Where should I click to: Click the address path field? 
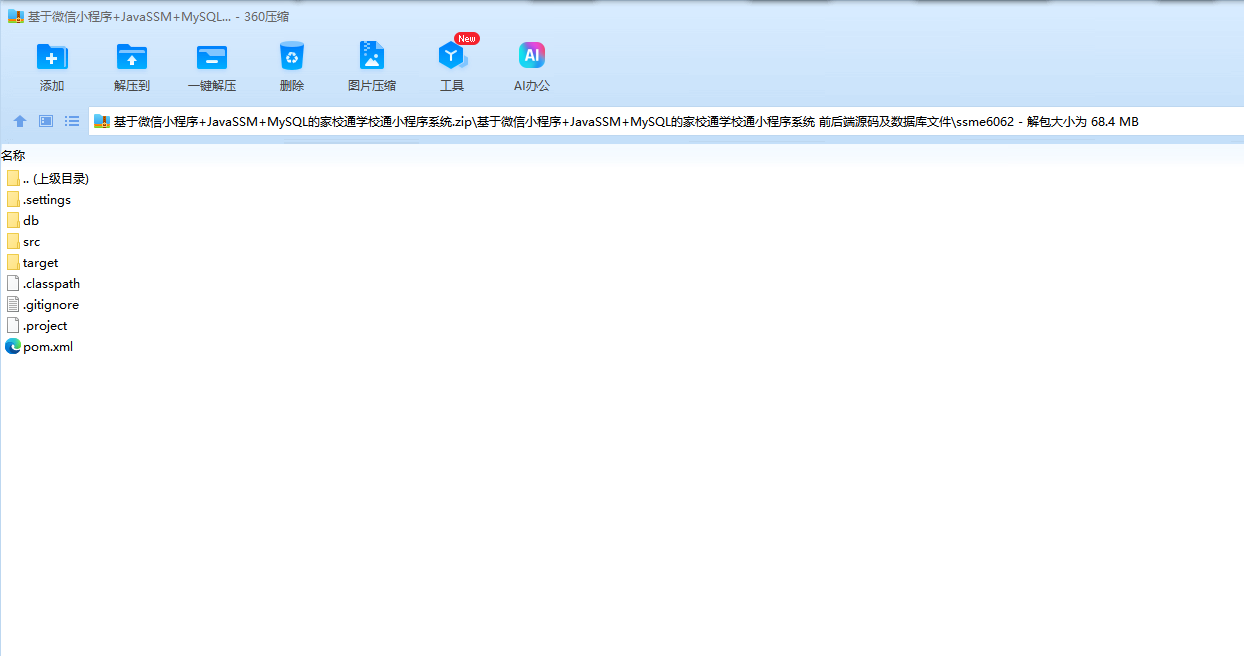tap(665, 122)
